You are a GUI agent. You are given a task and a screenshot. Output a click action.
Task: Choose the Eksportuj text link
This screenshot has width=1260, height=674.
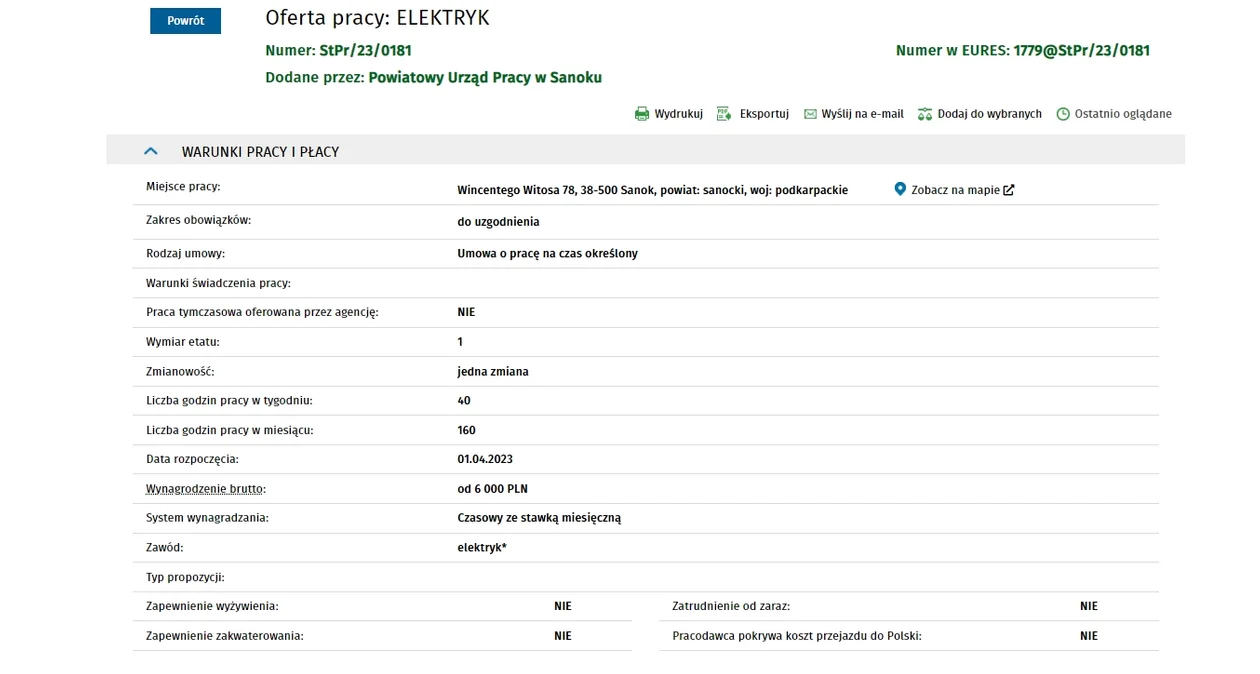coord(764,114)
